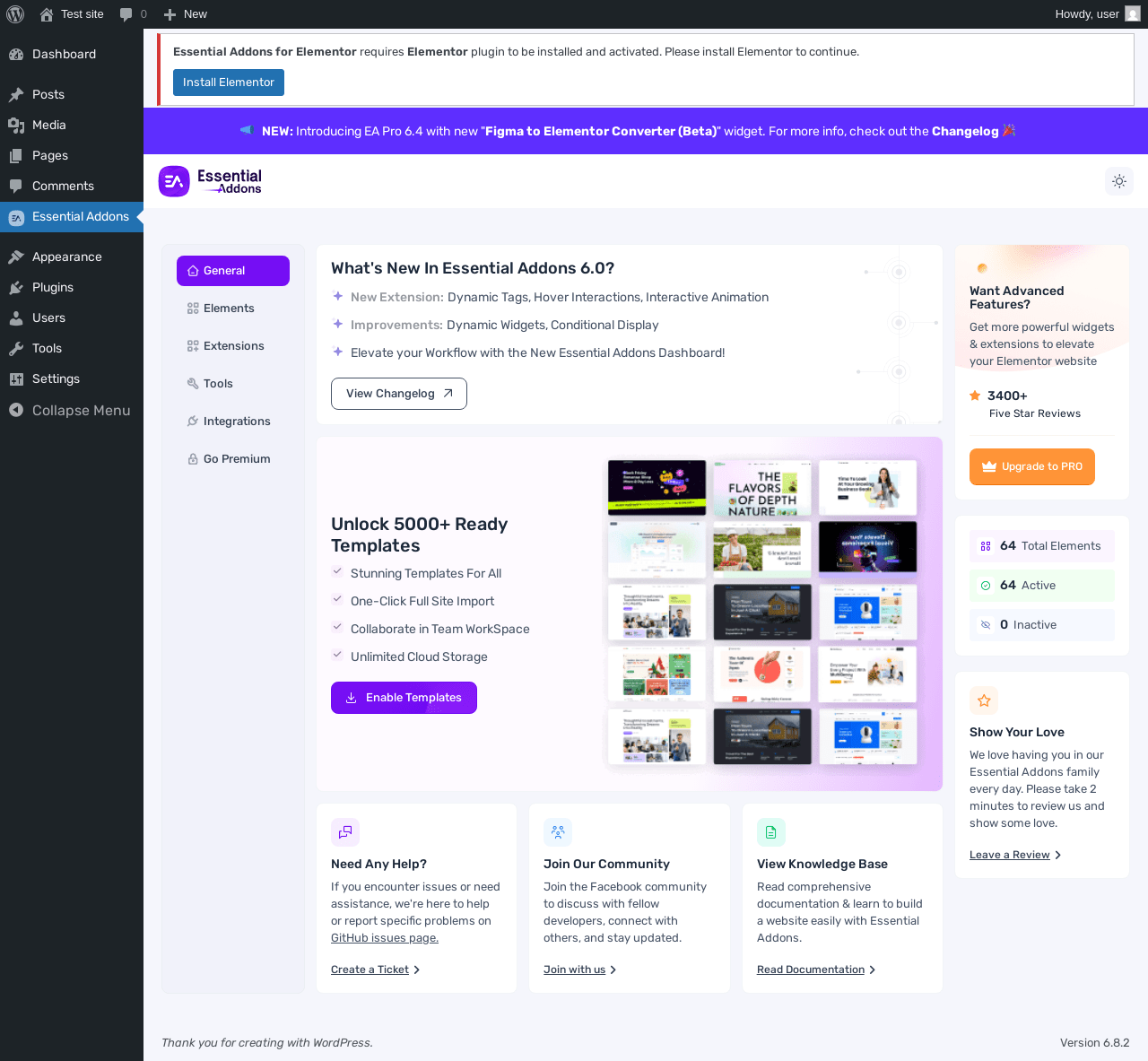Open the Test site home link
This screenshot has width=1148, height=1061.
[72, 14]
